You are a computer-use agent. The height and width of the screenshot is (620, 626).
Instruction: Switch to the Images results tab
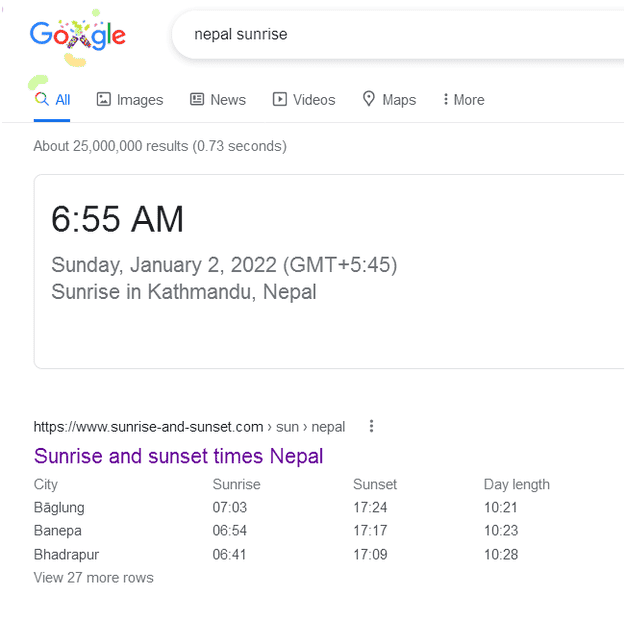(x=140, y=100)
